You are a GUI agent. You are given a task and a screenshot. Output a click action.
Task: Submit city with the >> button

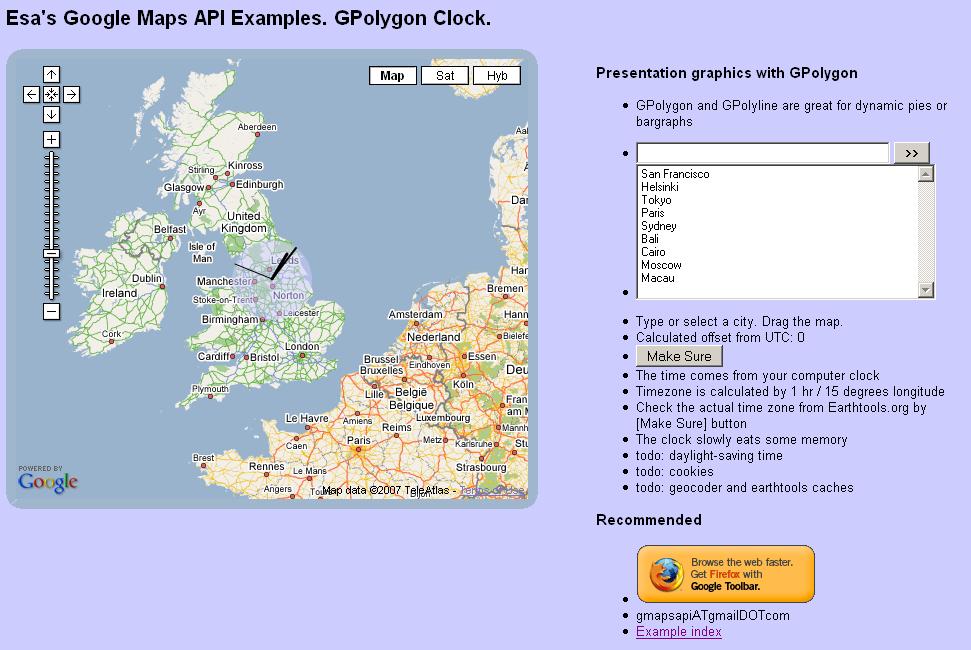pos(912,153)
